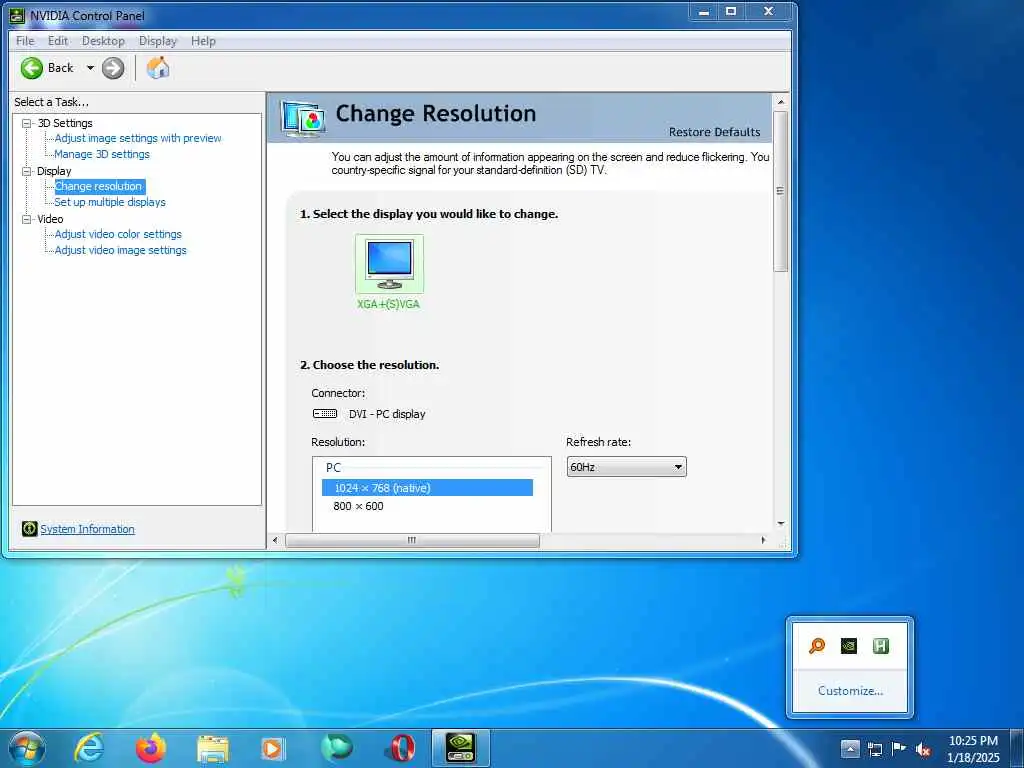Viewport: 1024px width, 768px height.
Task: Select 800 × 600 resolution
Action: pyautogui.click(x=359, y=506)
